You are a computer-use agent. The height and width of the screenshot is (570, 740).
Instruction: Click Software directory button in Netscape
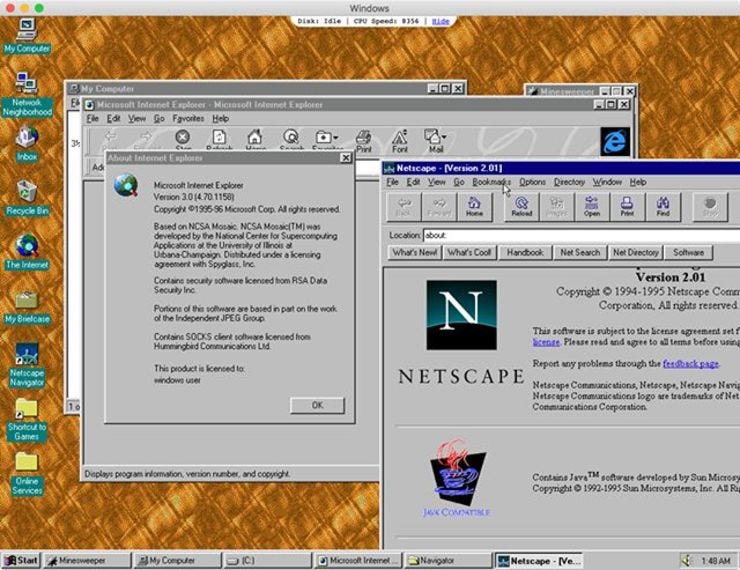point(688,253)
